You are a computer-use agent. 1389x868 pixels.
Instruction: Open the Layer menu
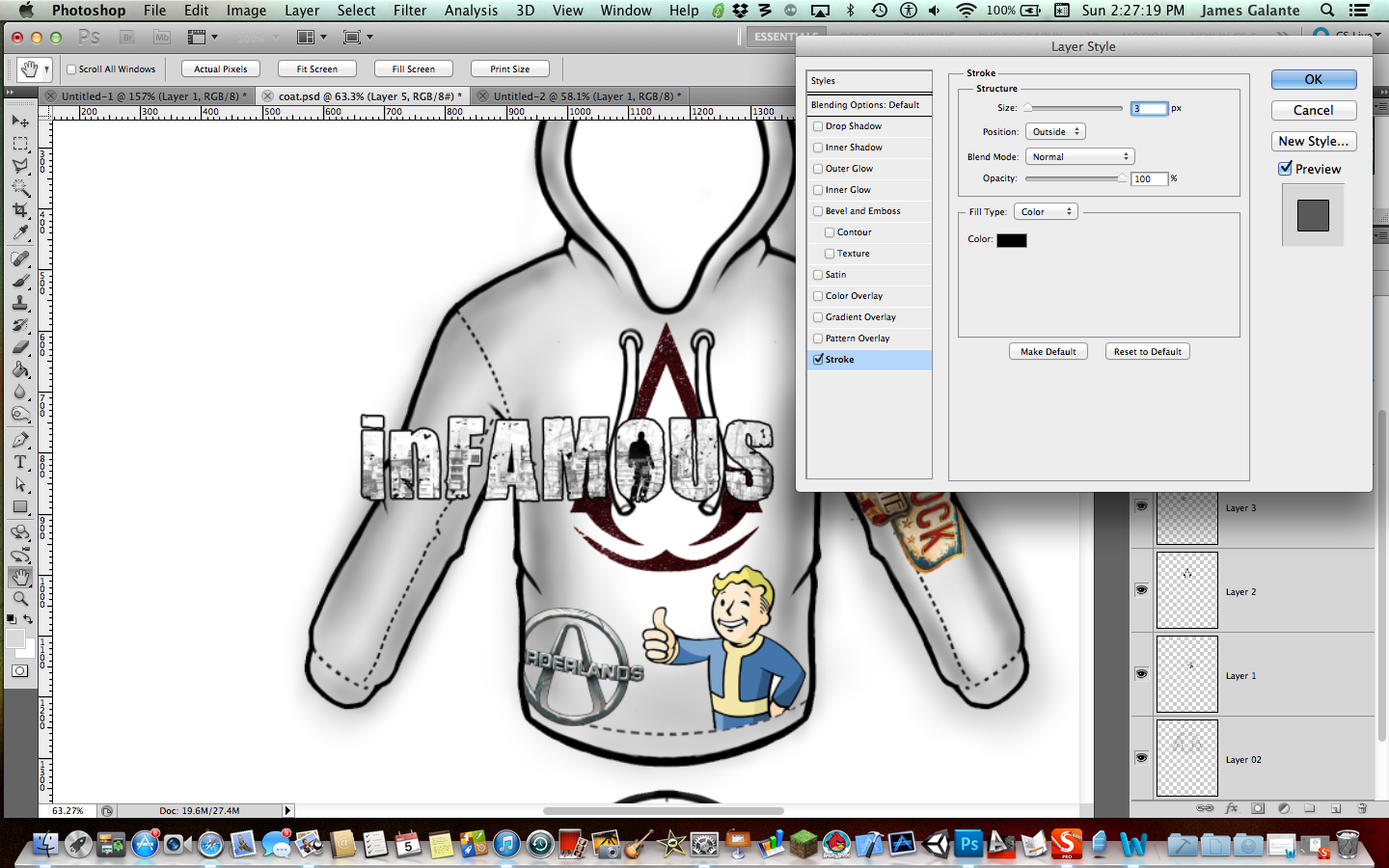pos(301,10)
